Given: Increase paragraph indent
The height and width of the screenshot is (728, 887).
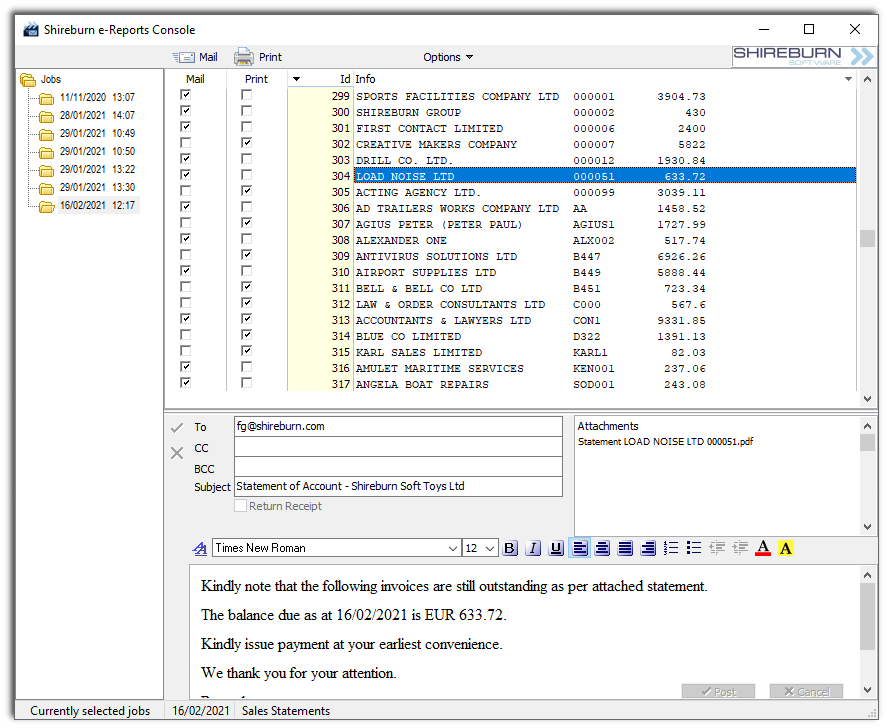Looking at the screenshot, I should click(740, 548).
